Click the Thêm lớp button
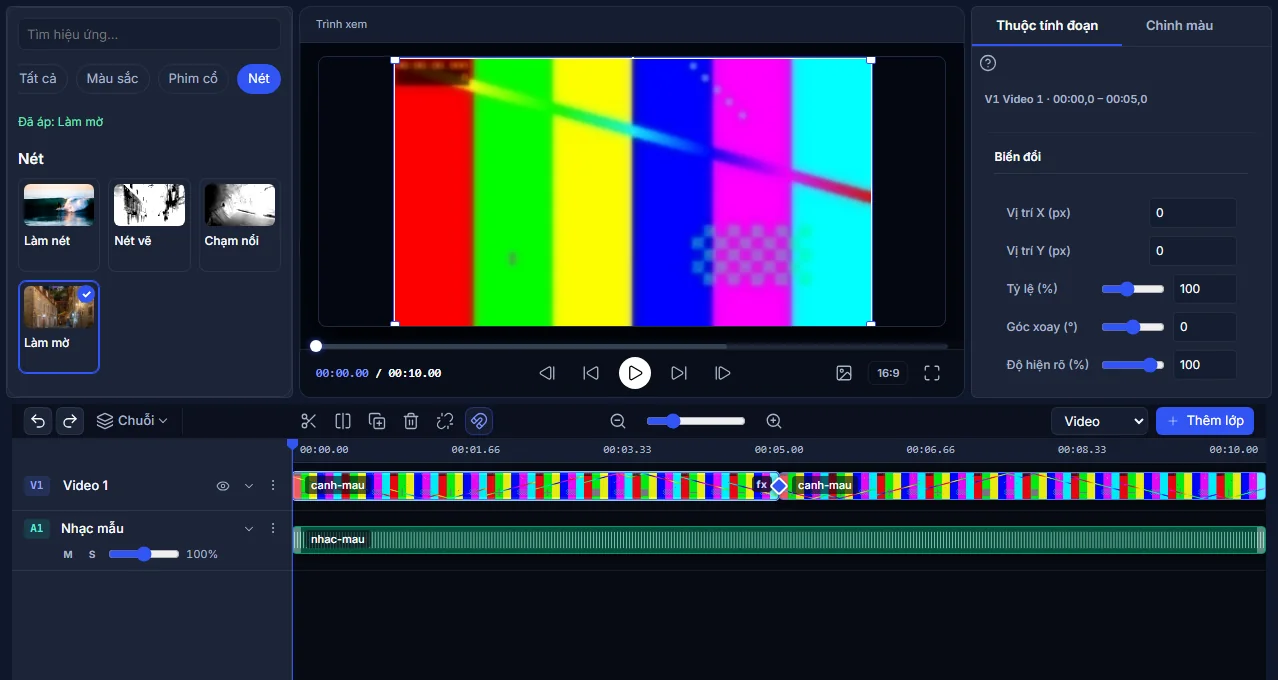The width and height of the screenshot is (1278, 680). pyautogui.click(x=1205, y=421)
